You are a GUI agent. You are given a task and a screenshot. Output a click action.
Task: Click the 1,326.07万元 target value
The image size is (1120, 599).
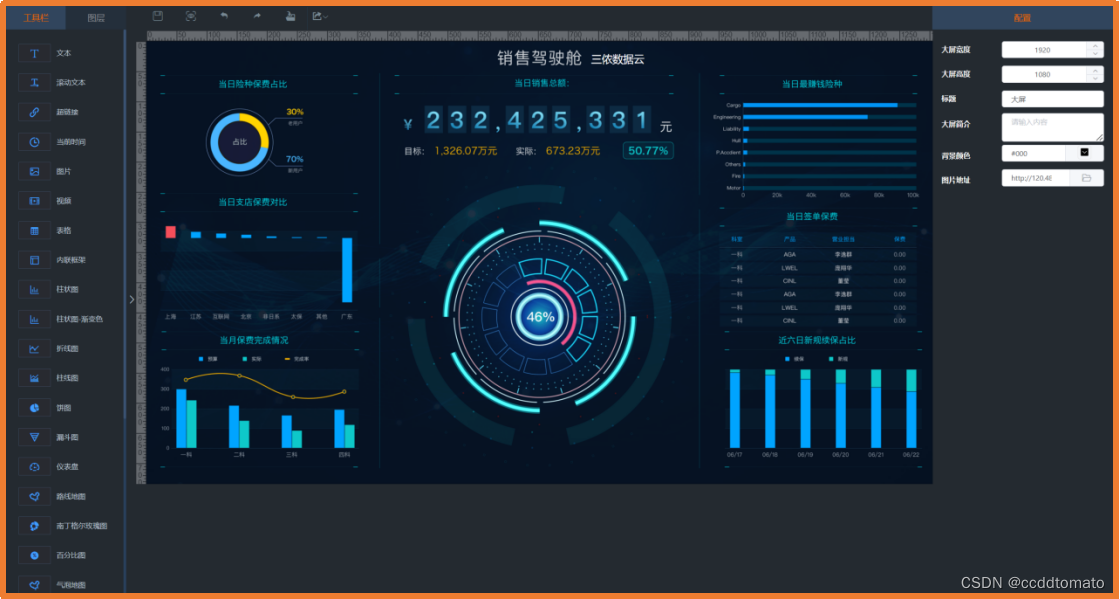(466, 151)
